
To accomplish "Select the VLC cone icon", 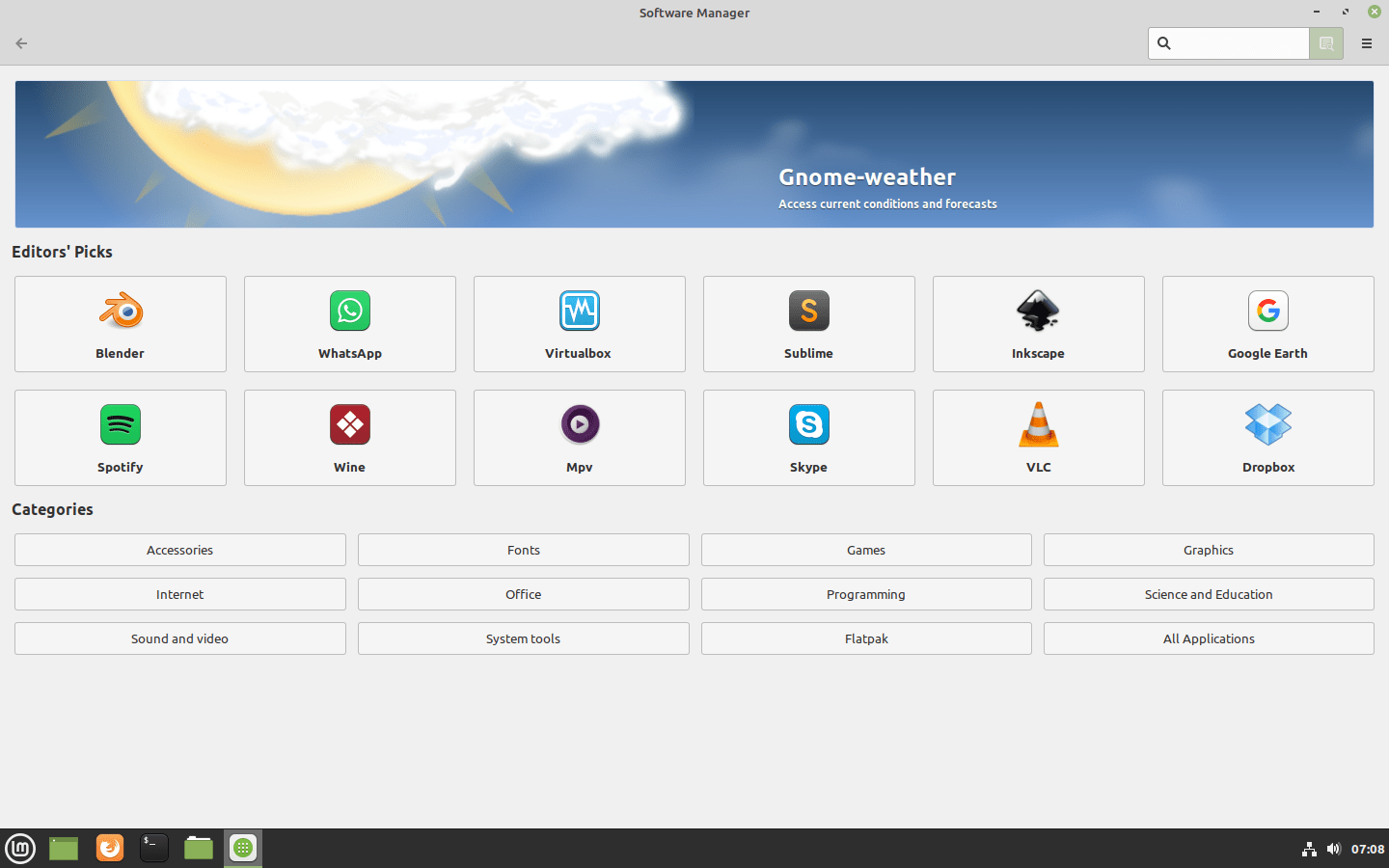I will click(1039, 424).
